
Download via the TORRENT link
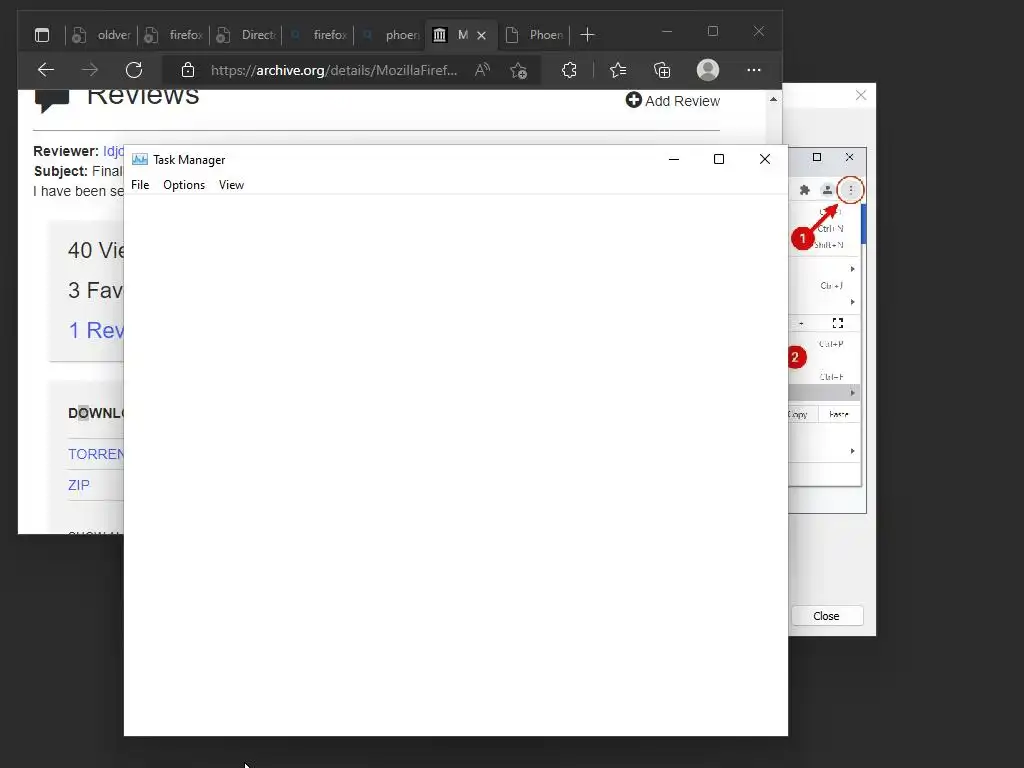95,454
